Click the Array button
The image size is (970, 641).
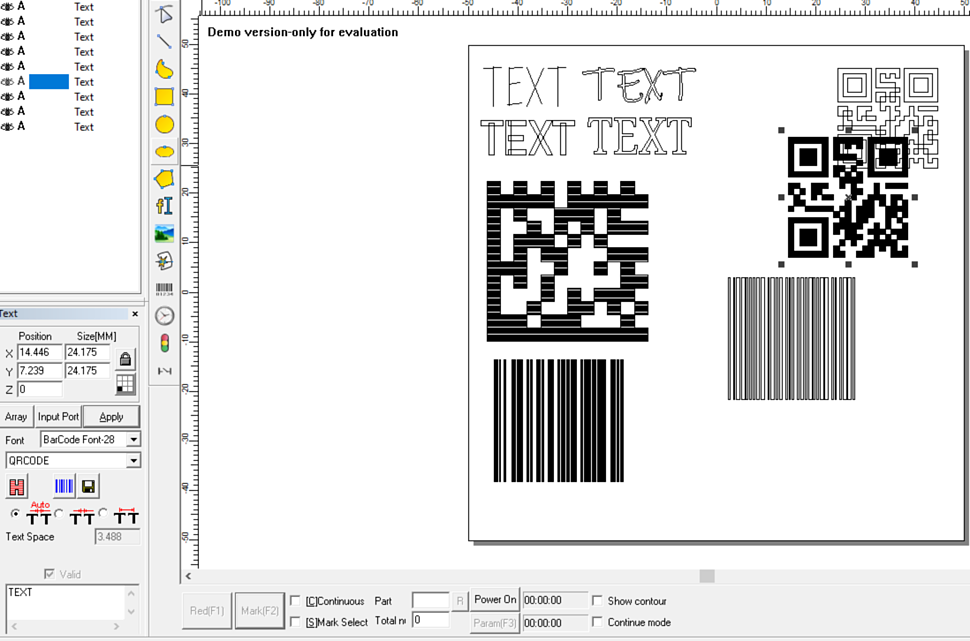(x=16, y=416)
